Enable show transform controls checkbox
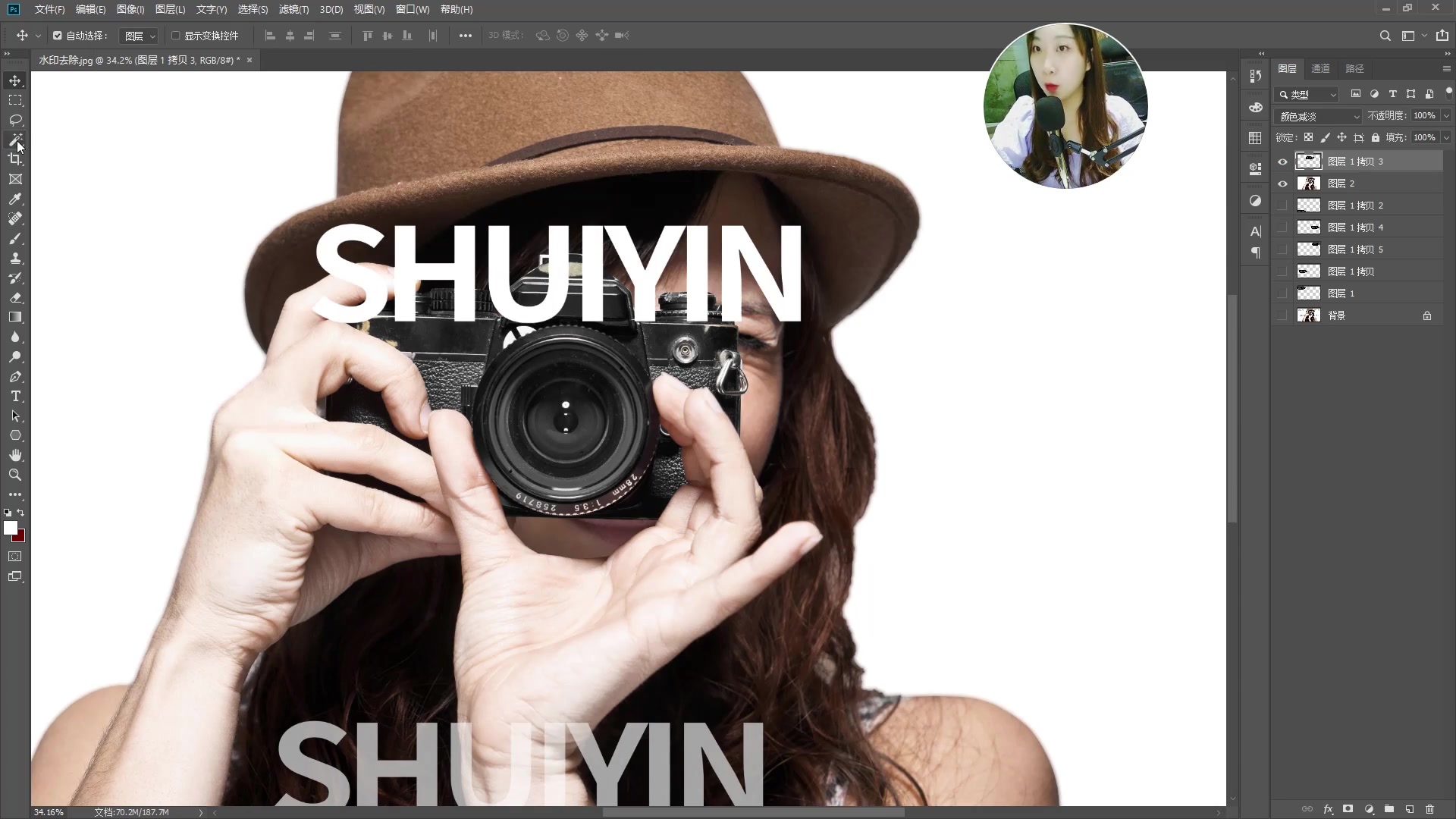The height and width of the screenshot is (819, 1456). 176,36
